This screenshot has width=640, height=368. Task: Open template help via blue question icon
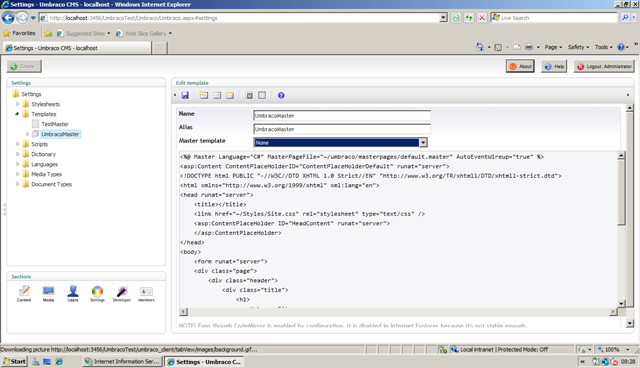[x=281, y=95]
